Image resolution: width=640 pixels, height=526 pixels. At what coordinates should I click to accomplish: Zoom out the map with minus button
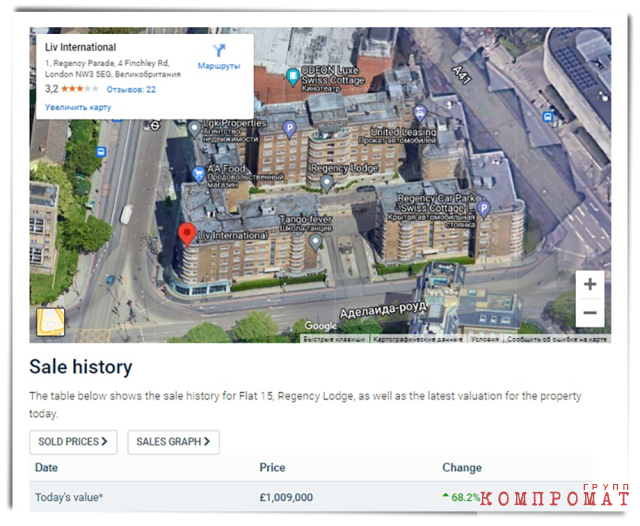(x=590, y=313)
